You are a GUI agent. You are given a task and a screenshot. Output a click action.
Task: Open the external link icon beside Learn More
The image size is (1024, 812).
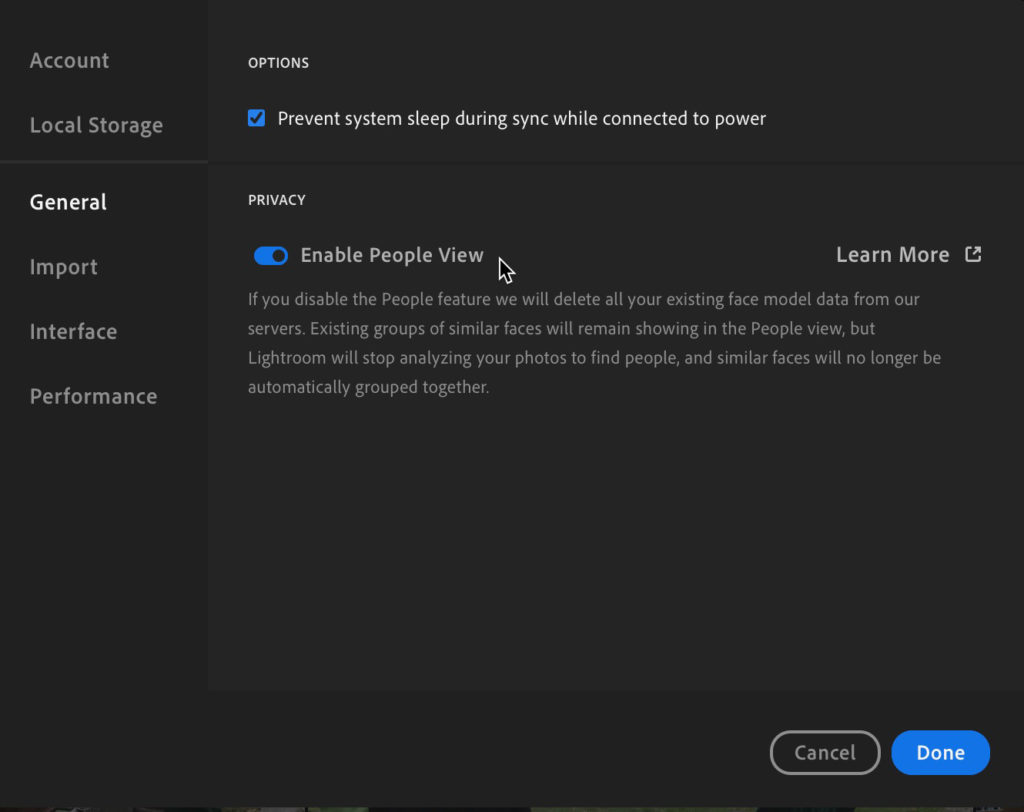[x=973, y=254]
